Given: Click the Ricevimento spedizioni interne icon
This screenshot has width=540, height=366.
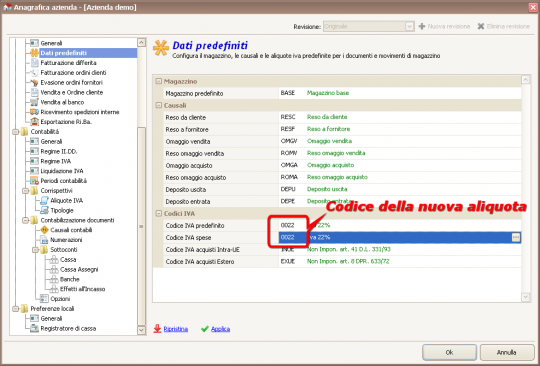Looking at the screenshot, I should pos(34,112).
